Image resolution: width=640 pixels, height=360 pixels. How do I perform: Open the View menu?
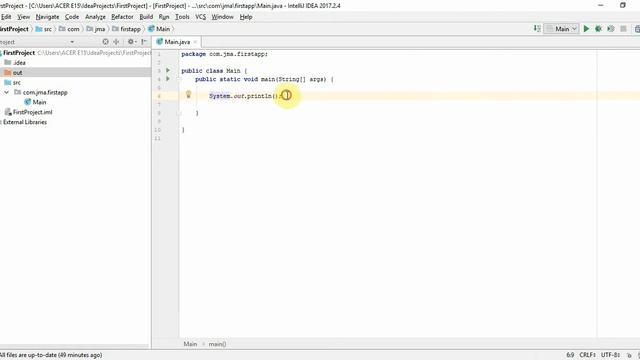pyautogui.click(x=24, y=17)
